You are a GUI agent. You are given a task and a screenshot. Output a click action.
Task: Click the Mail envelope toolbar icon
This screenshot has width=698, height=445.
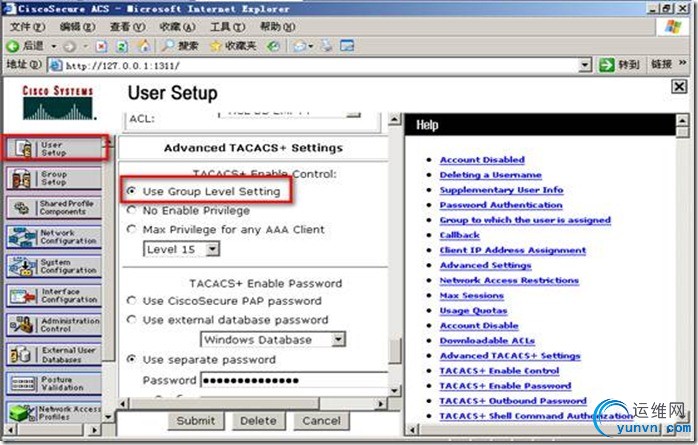pos(300,46)
